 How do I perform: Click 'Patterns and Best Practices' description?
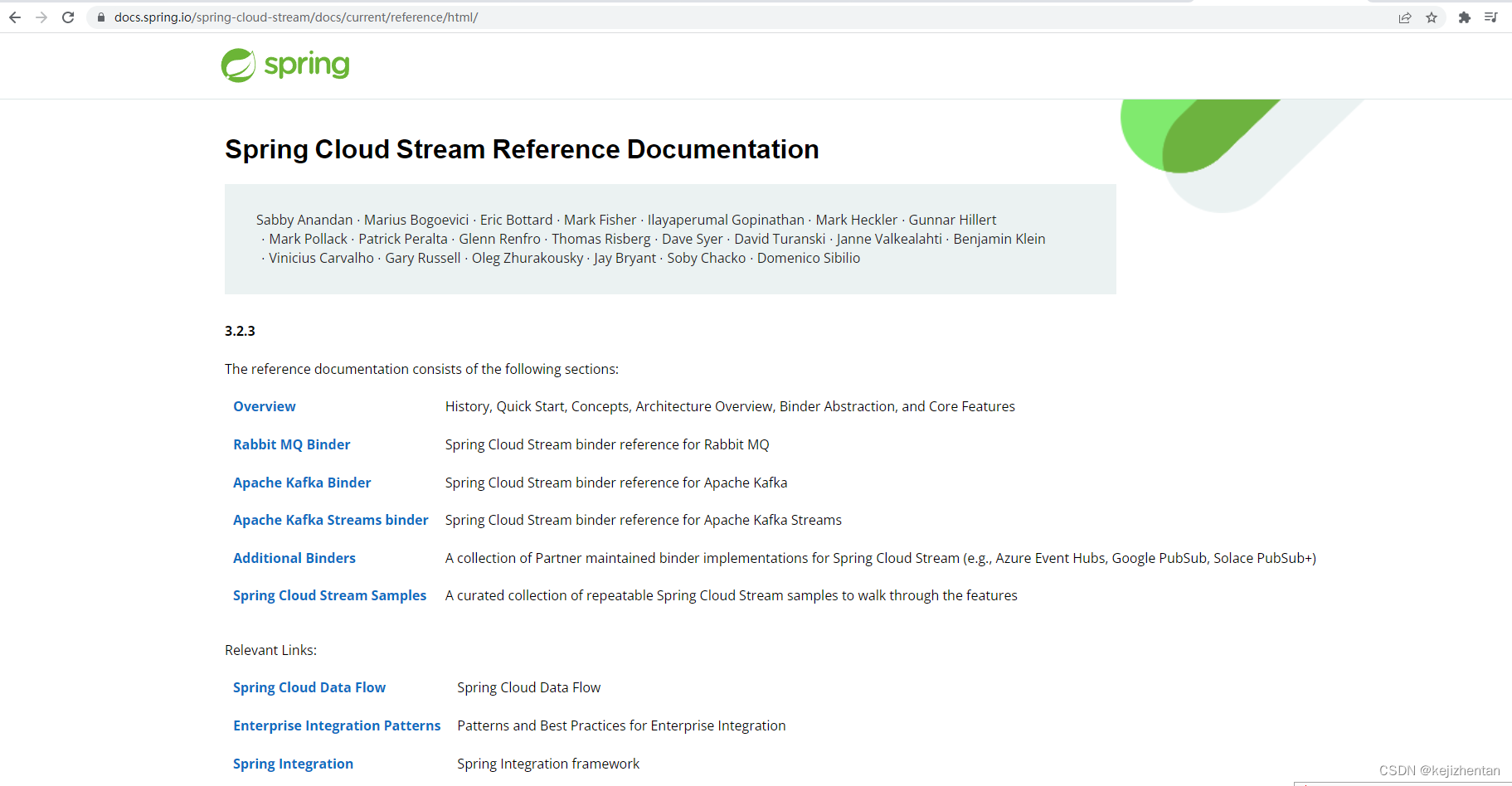click(621, 725)
